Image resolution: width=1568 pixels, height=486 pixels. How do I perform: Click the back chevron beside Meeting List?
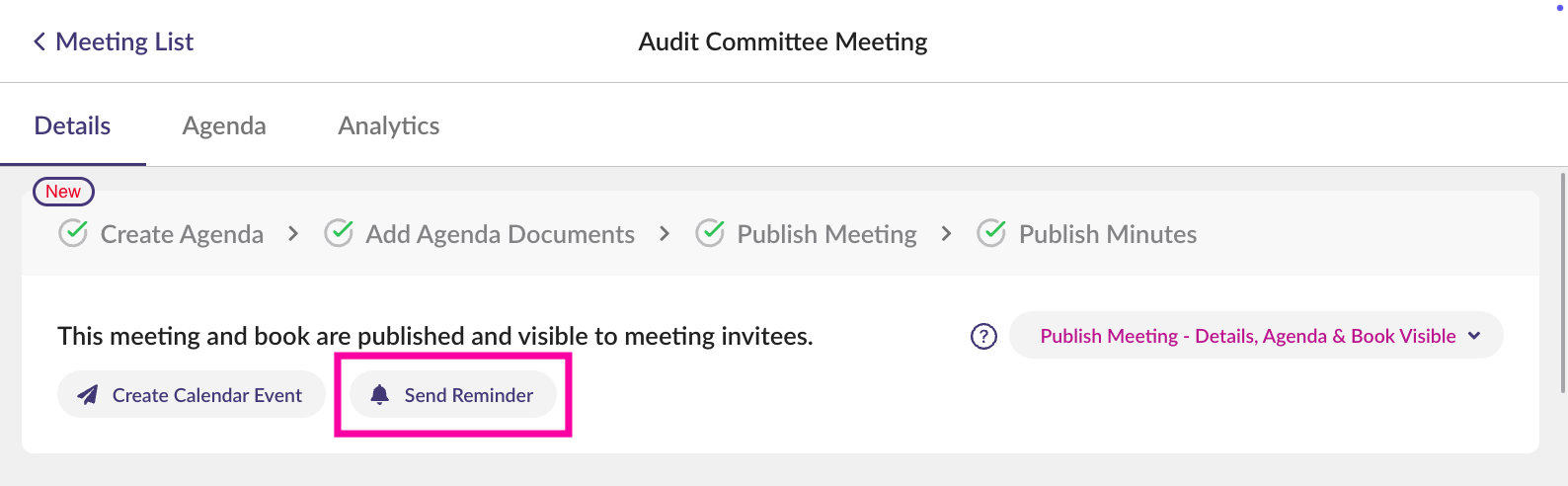coord(39,41)
